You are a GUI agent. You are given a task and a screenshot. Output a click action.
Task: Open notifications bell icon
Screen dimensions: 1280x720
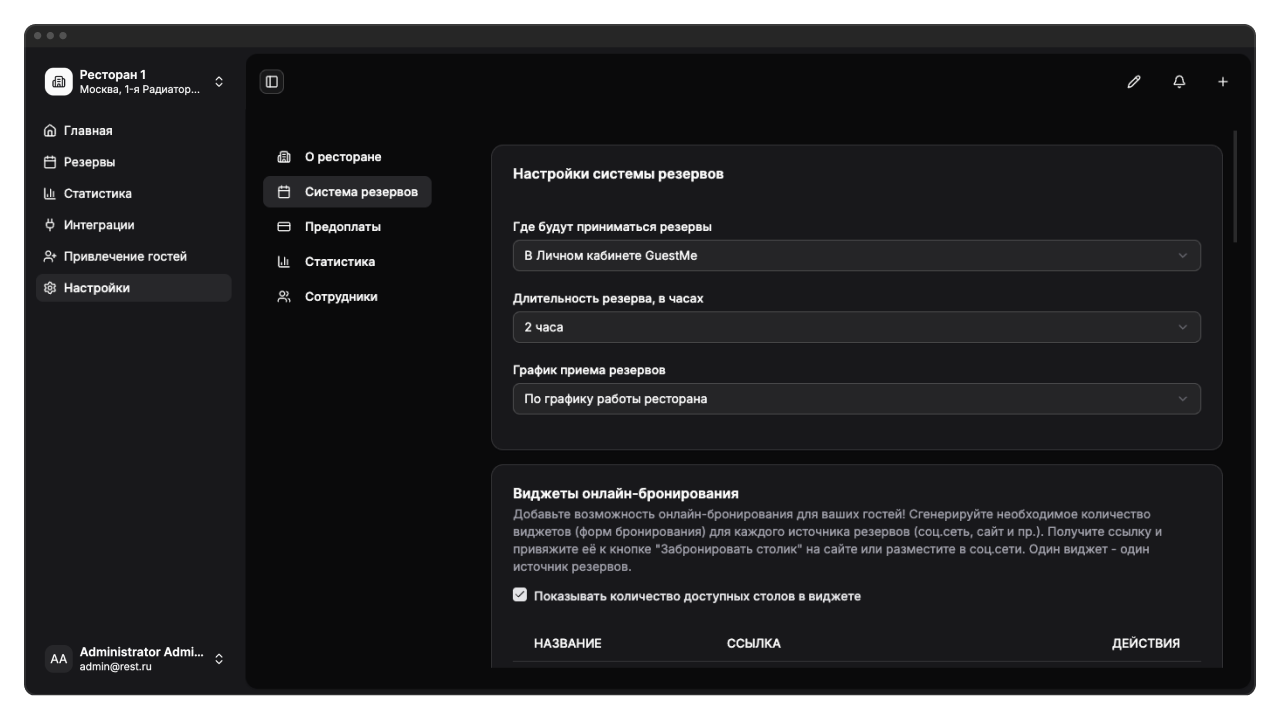point(1179,82)
